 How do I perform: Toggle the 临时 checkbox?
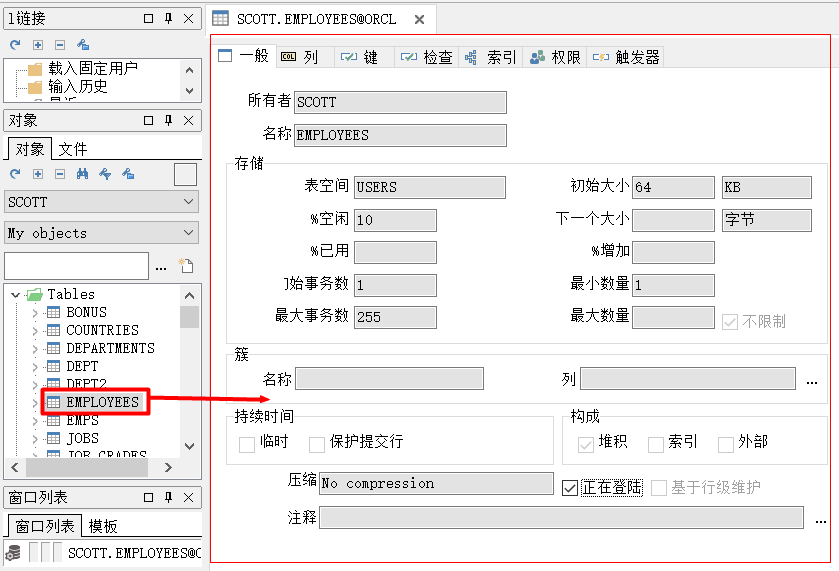coord(247,444)
